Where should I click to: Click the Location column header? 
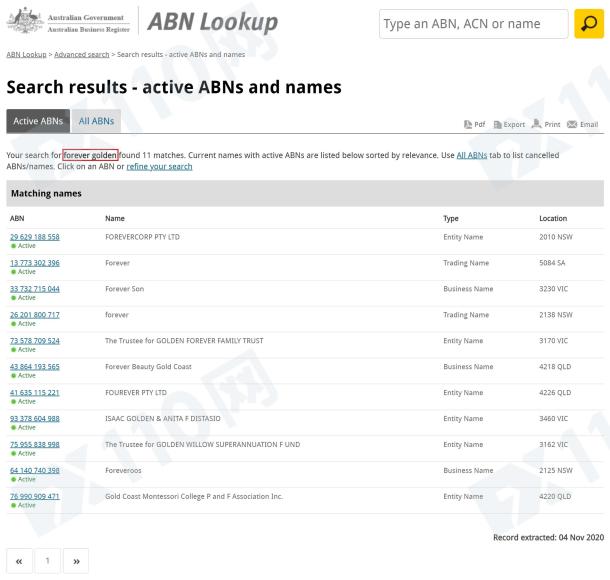click(x=553, y=219)
